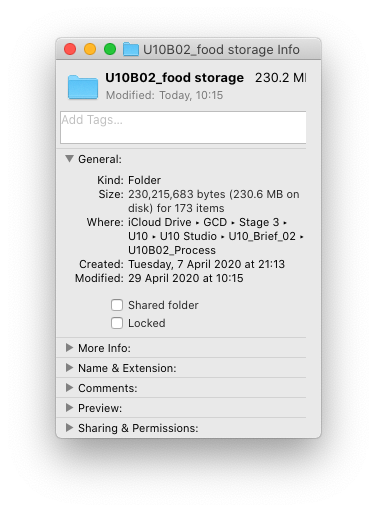Expand the Preview section

pyautogui.click(x=69, y=408)
